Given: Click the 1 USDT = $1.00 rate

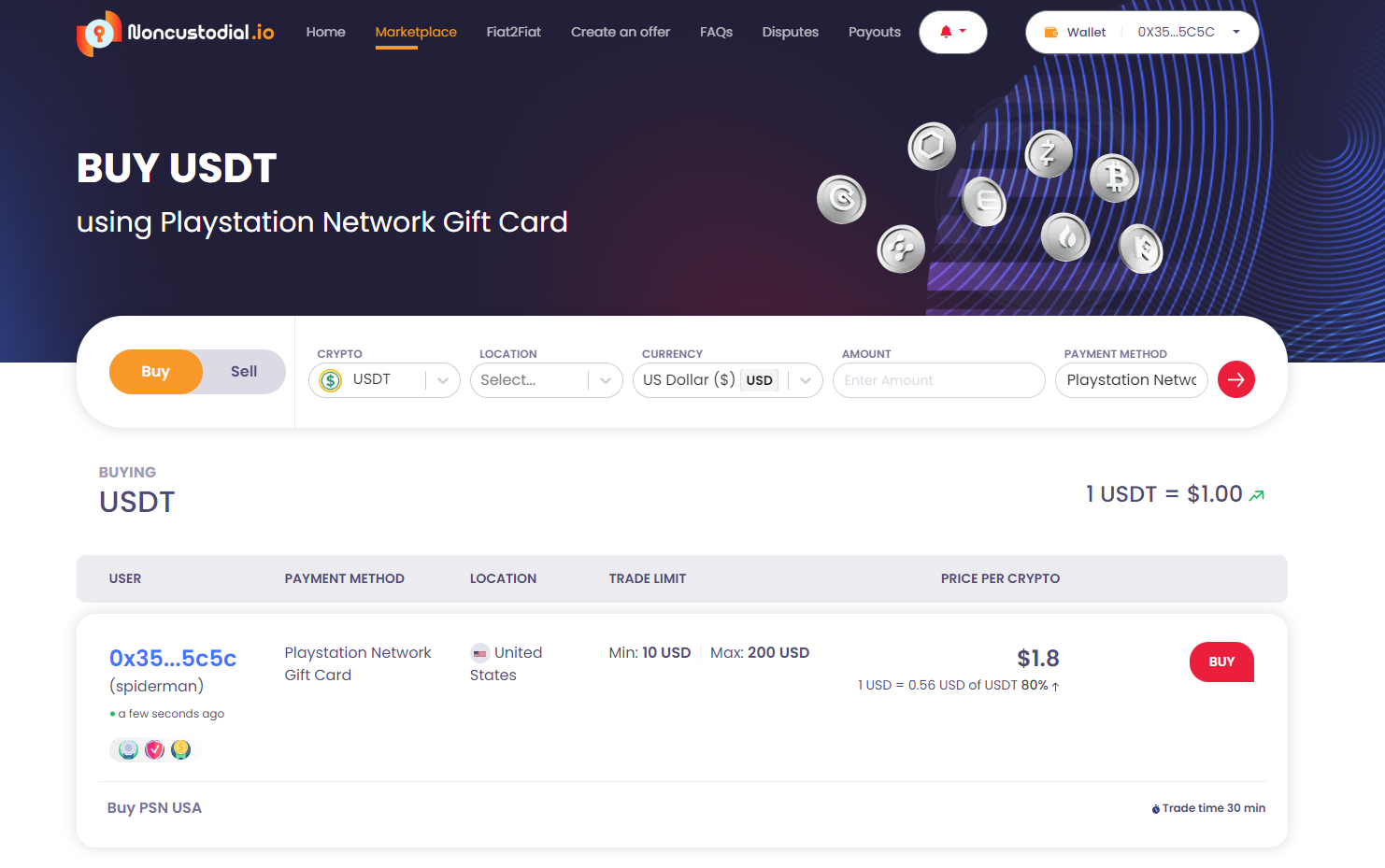Looking at the screenshot, I should tap(1164, 494).
